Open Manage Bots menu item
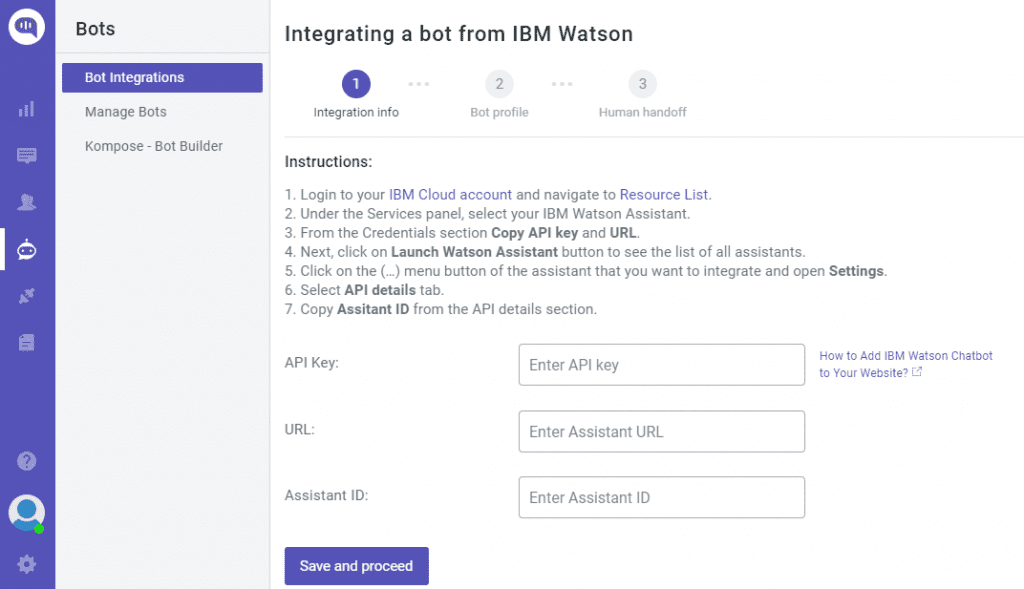The height and width of the screenshot is (589, 1024). (125, 112)
